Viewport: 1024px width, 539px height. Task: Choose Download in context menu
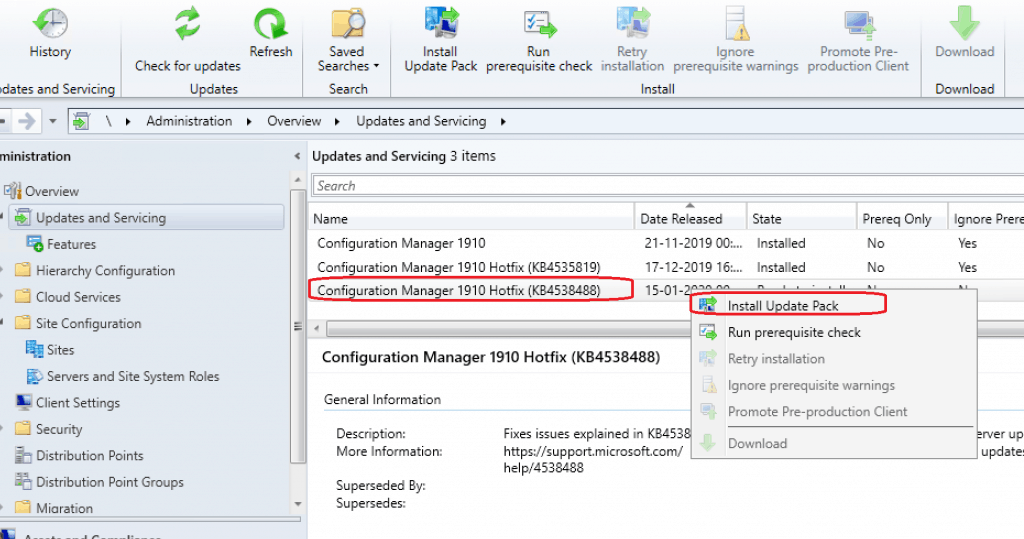pyautogui.click(x=834, y=444)
